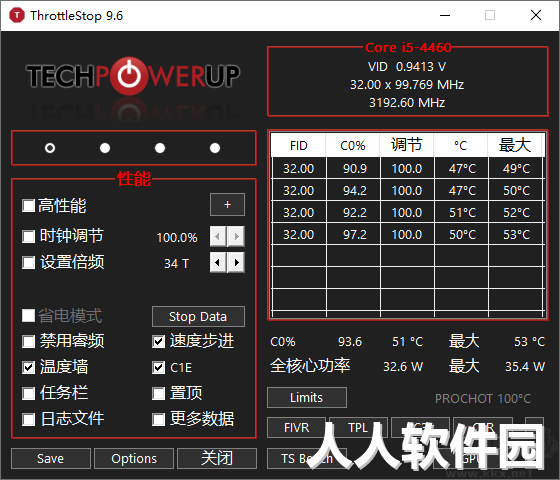
Task: Enable the 时钟调节 checkbox
Action: [28, 236]
